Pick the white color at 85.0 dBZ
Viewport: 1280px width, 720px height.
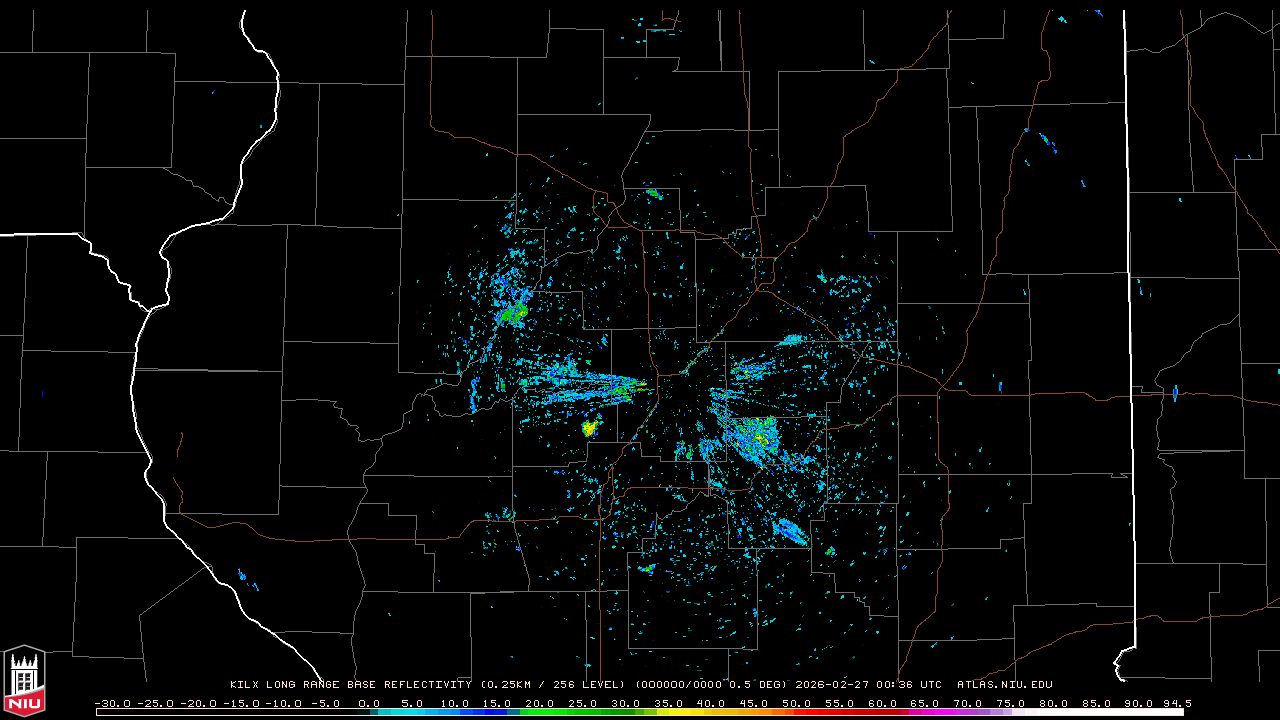click(1096, 712)
